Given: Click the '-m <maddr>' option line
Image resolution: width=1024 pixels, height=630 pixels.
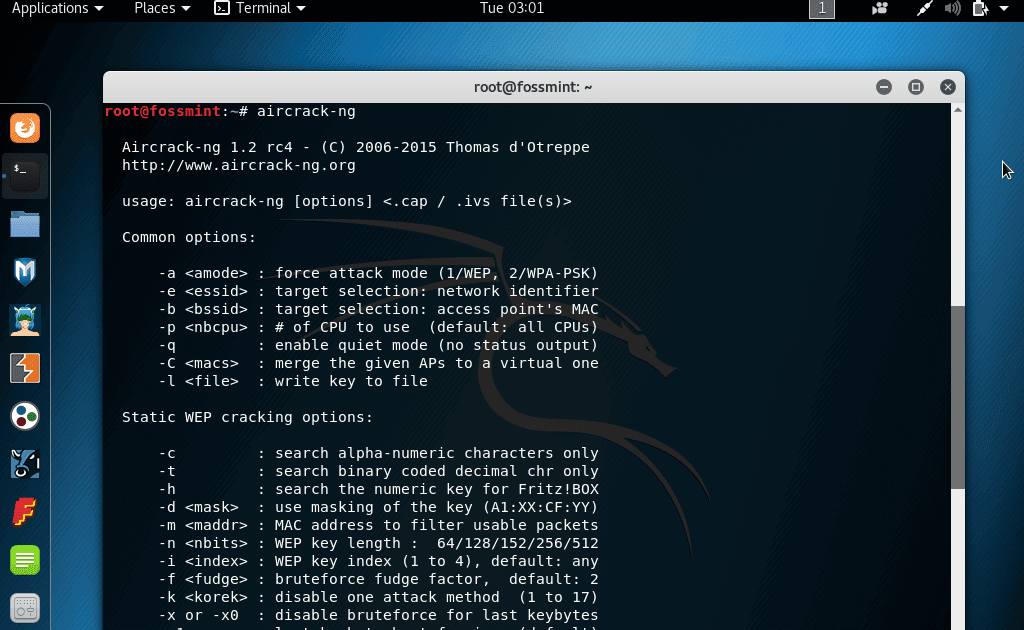Looking at the screenshot, I should [x=378, y=525].
